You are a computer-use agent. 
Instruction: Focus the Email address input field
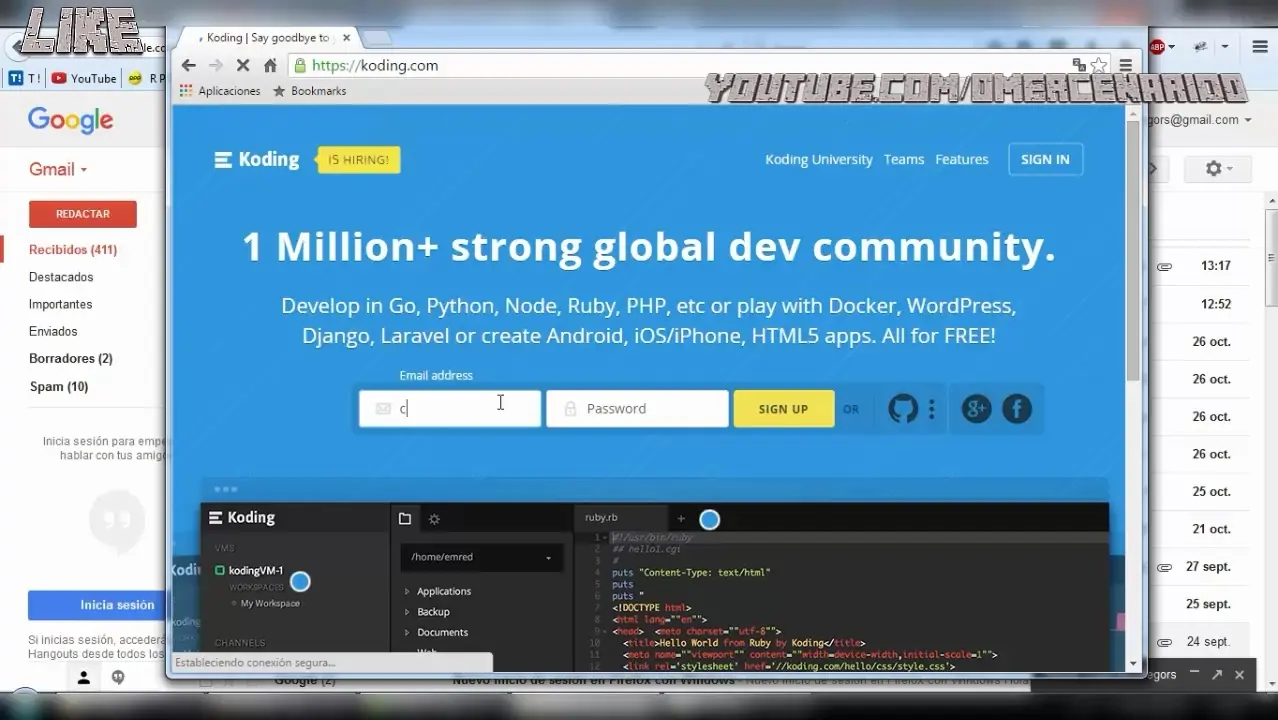(x=450, y=408)
